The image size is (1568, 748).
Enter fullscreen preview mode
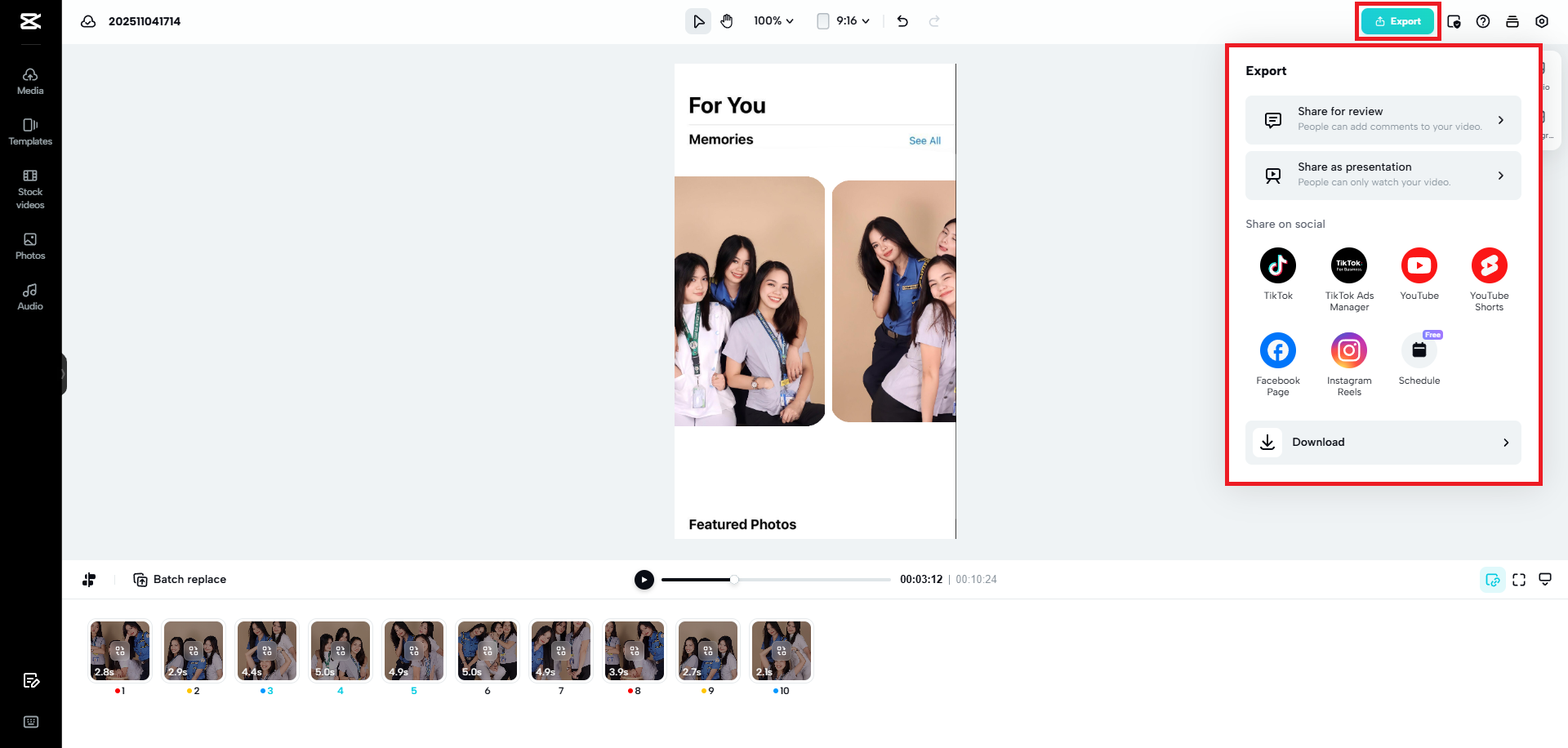coord(1519,579)
